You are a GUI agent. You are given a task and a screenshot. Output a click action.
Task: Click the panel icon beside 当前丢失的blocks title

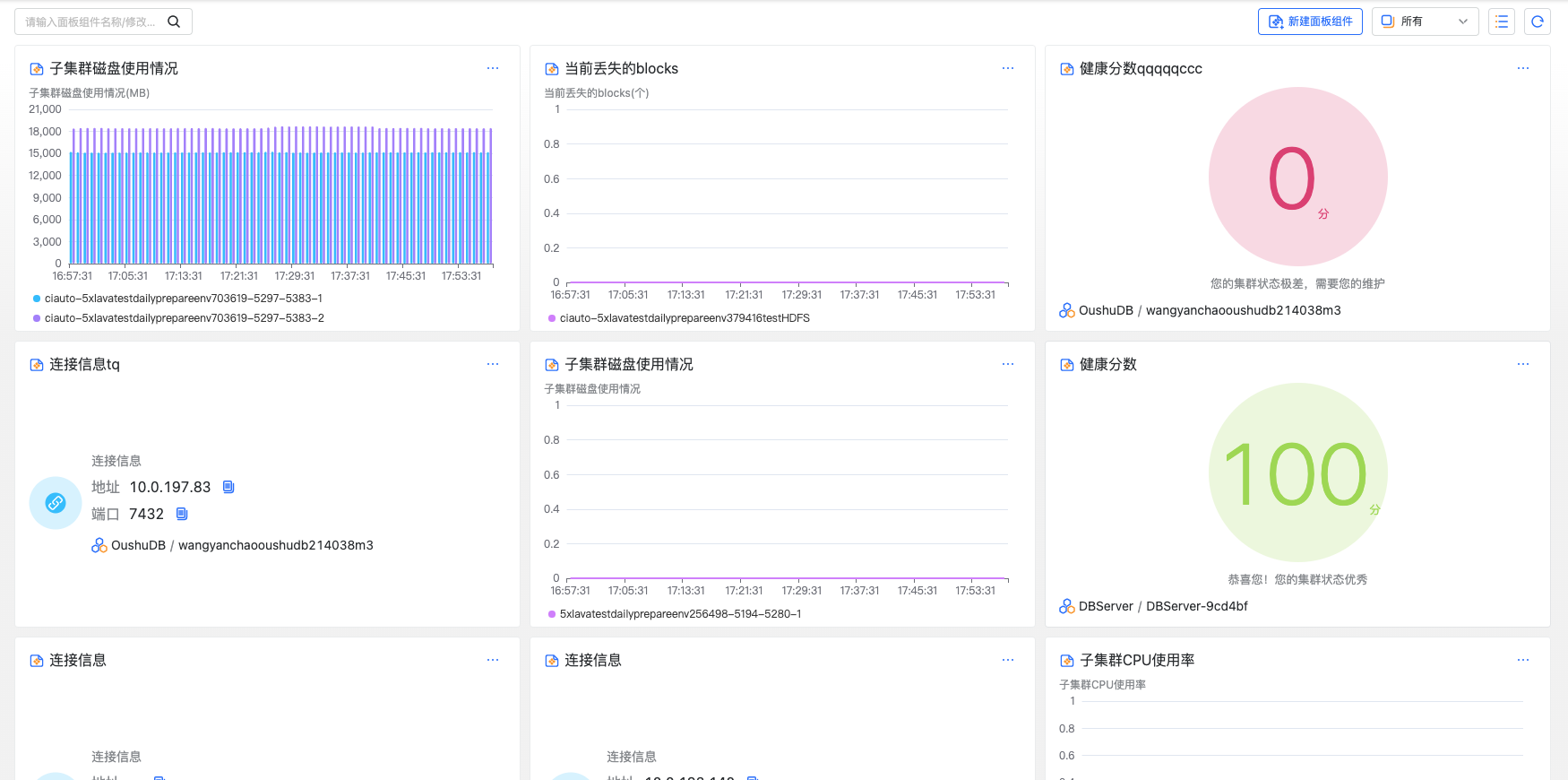pyautogui.click(x=552, y=69)
